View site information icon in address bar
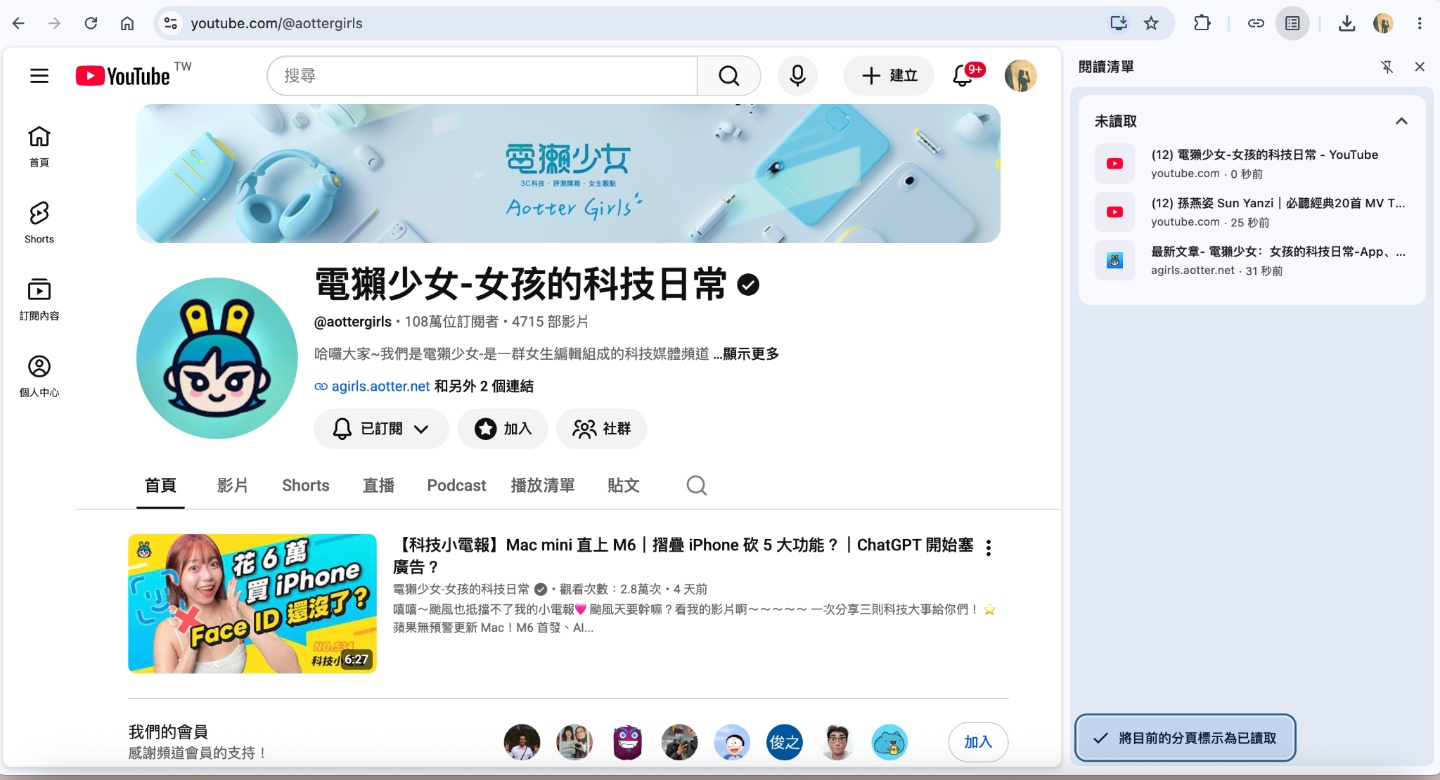Screen dimensions: 1440x780 coord(170,23)
